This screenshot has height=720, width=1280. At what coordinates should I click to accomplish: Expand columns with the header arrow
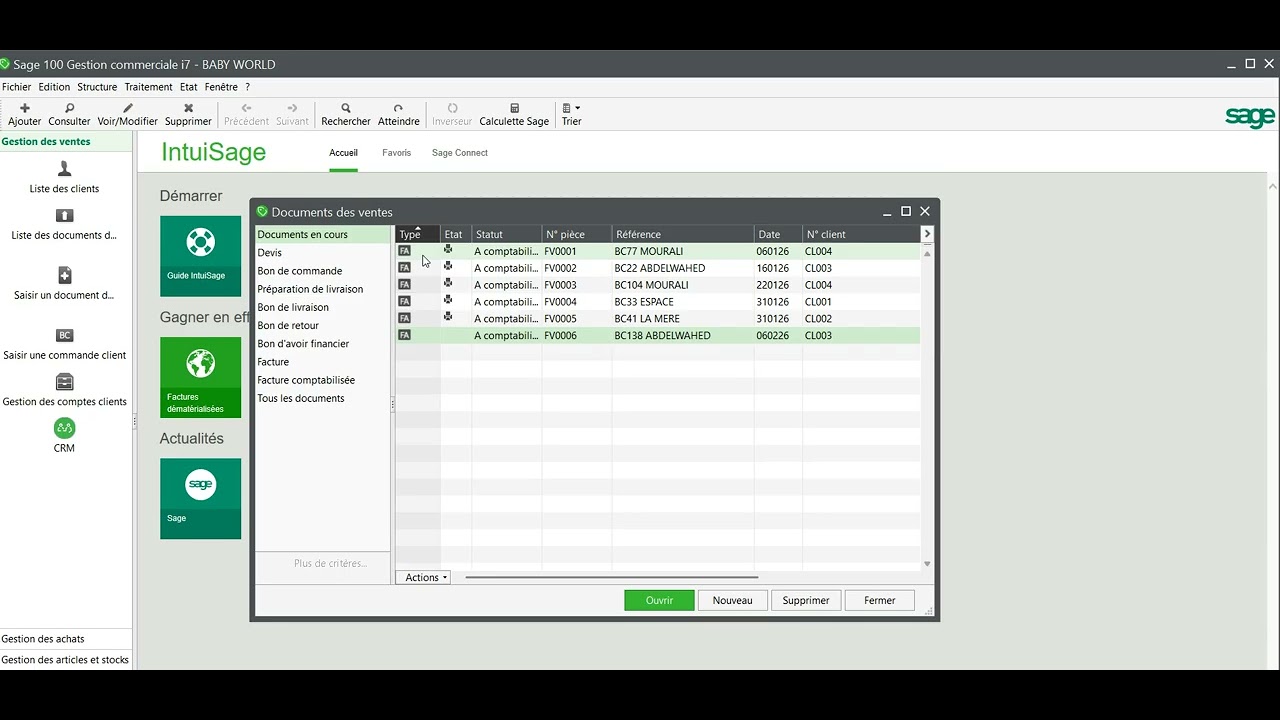tap(927, 234)
